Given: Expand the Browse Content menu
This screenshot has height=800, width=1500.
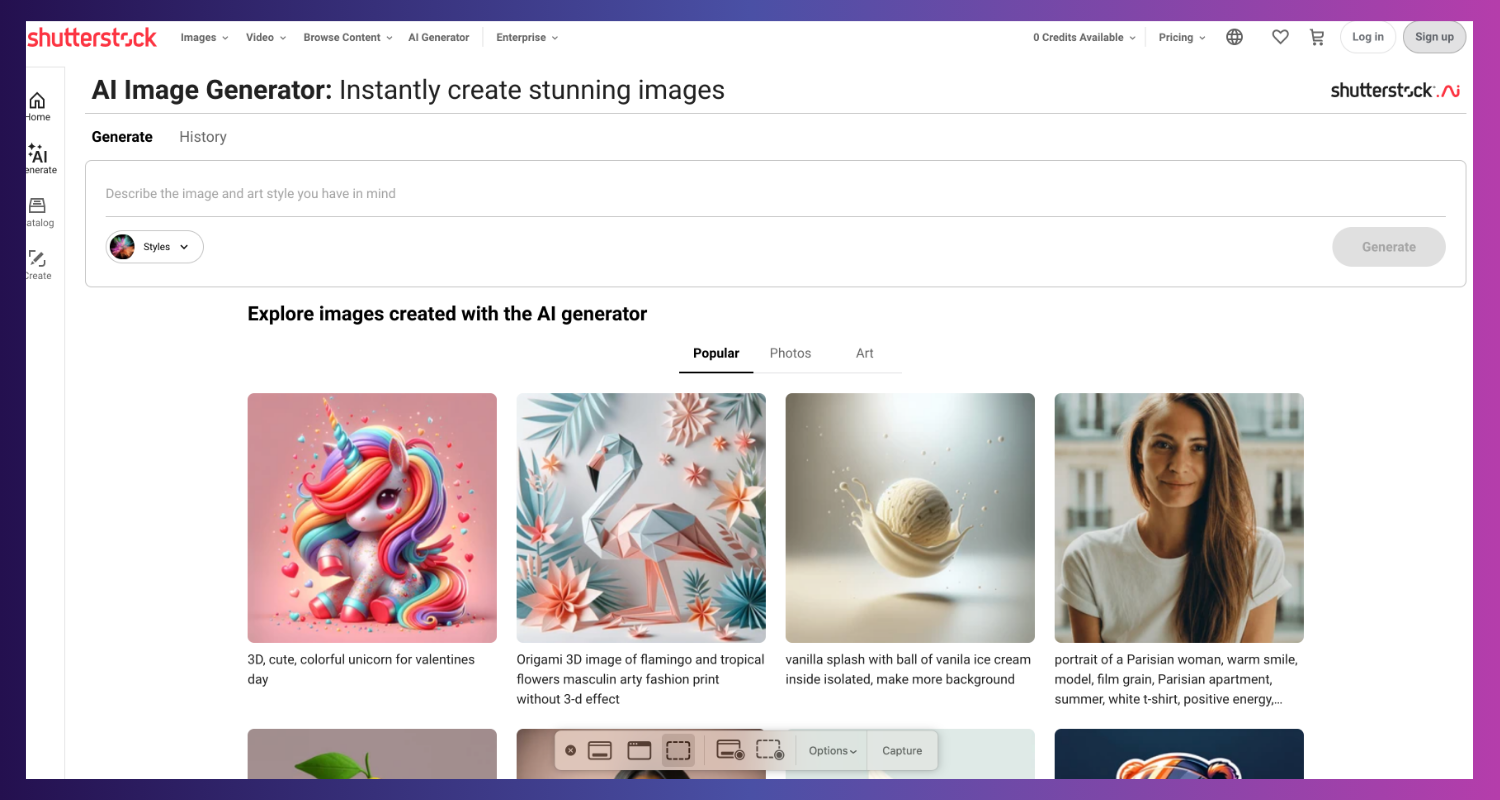Looking at the screenshot, I should point(348,38).
